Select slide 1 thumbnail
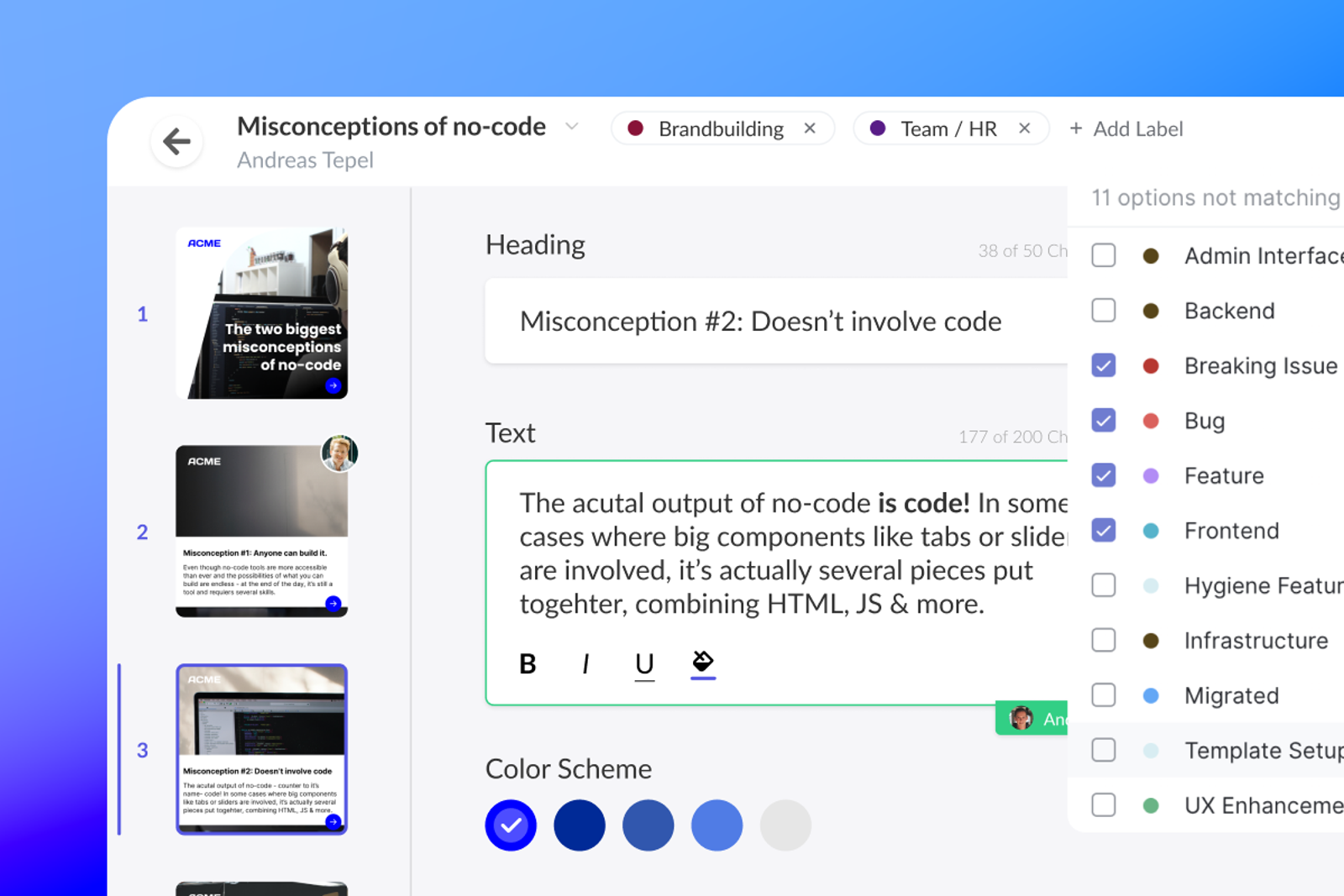 (x=262, y=313)
